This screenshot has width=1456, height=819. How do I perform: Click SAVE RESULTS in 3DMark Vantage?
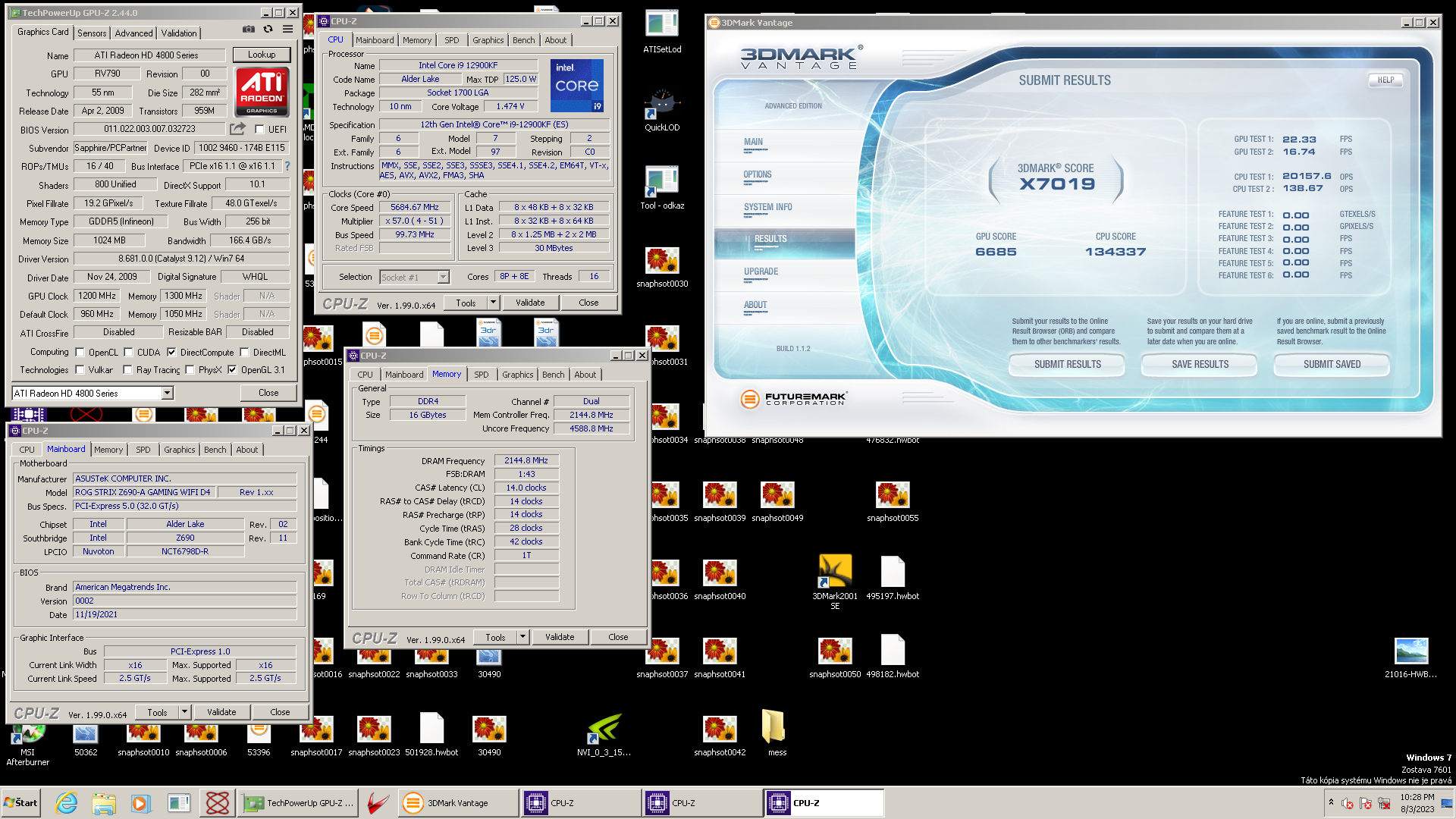coord(1200,365)
